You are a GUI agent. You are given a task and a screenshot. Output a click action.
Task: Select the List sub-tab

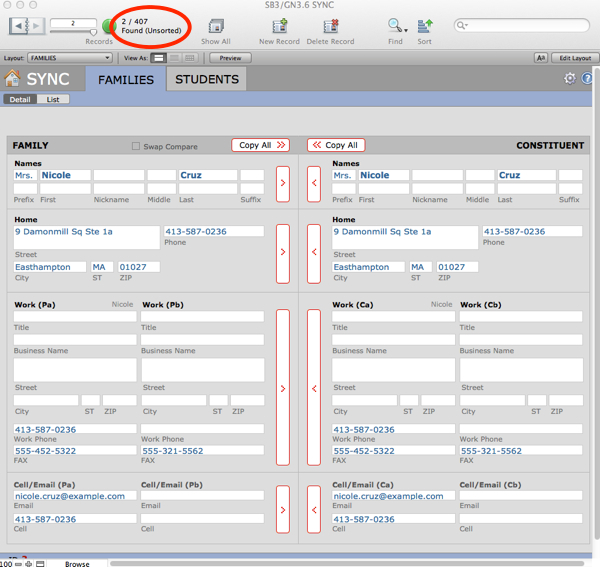(53, 100)
